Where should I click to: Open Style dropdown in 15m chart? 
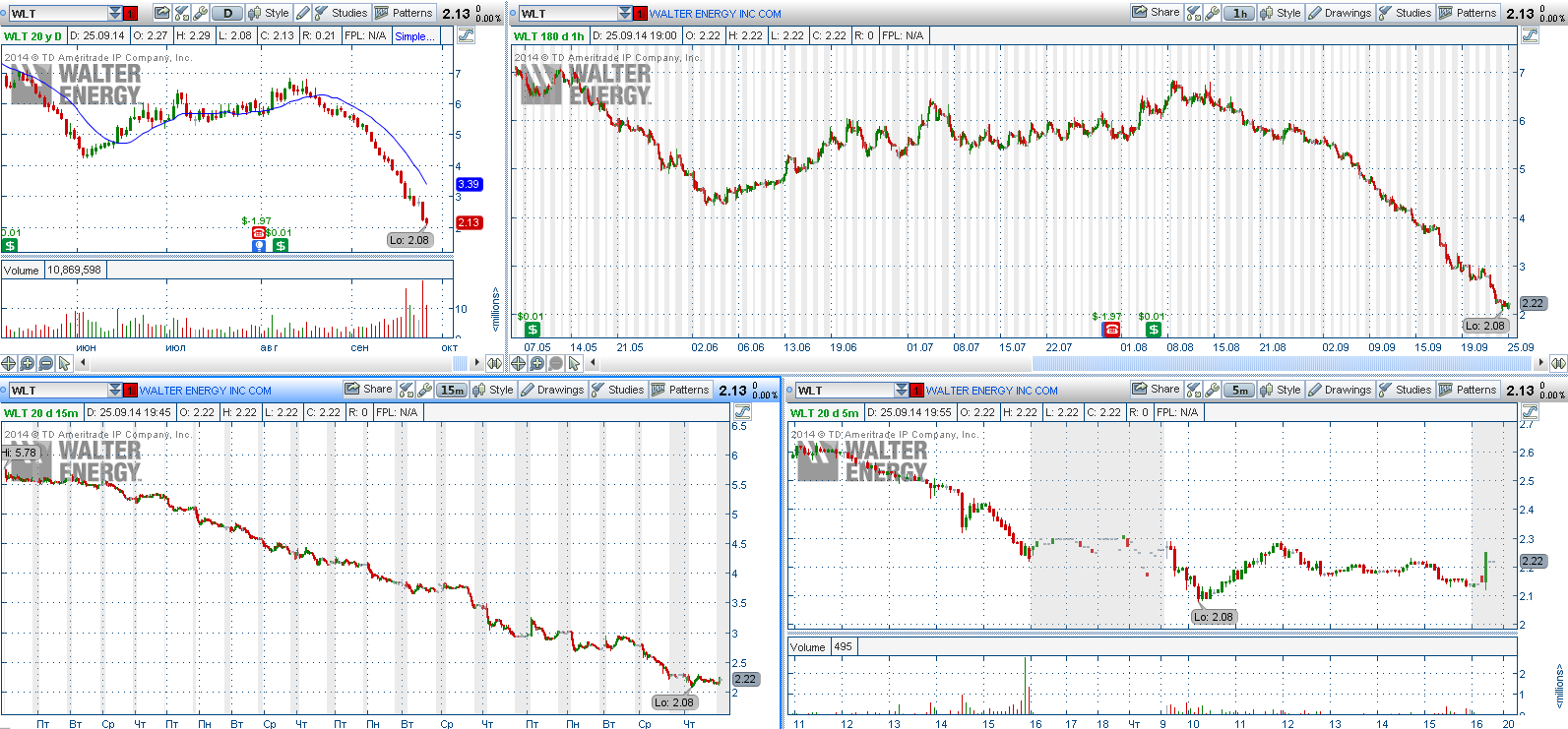point(493,390)
